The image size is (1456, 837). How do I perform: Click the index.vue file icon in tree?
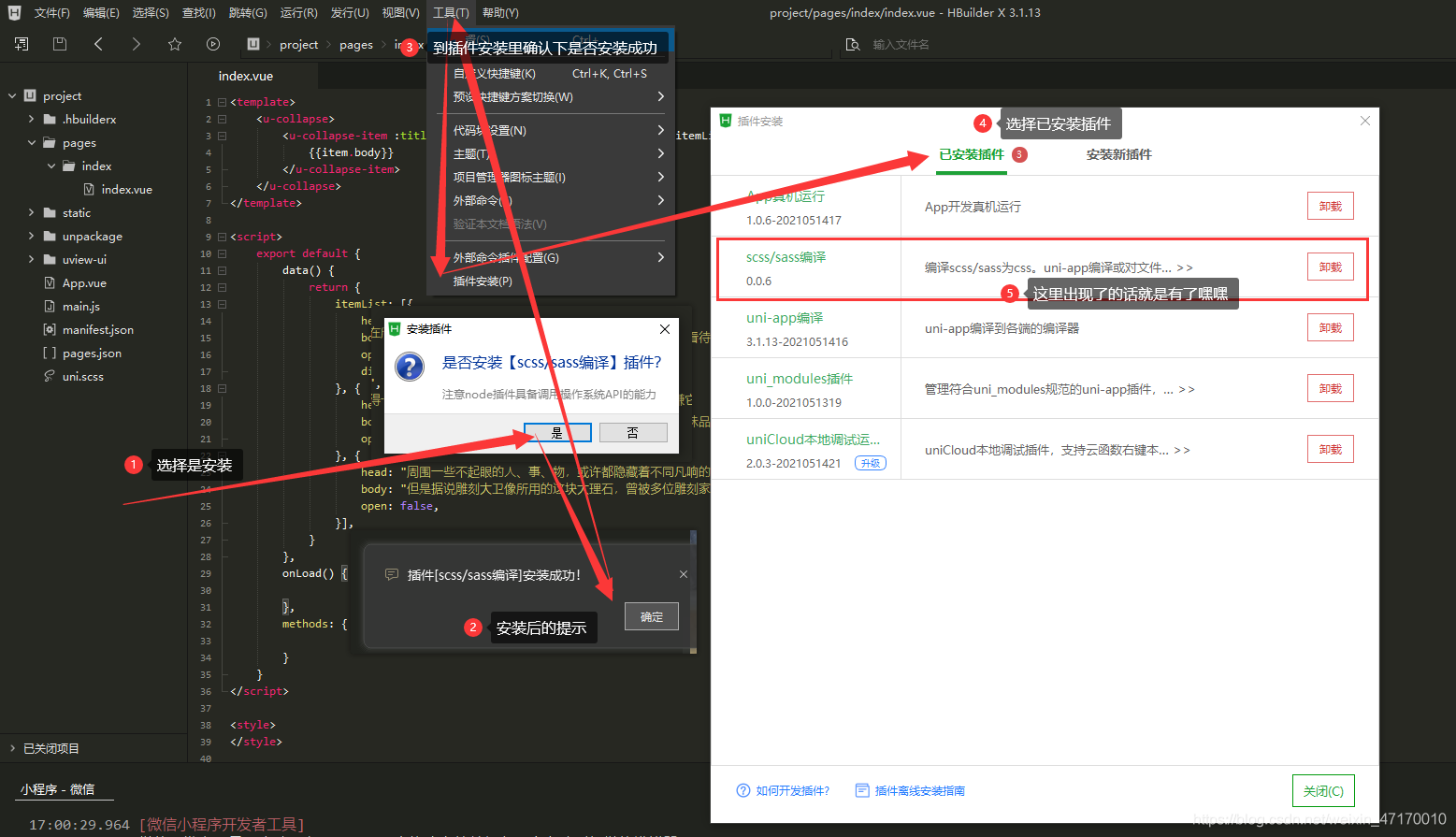coord(89,189)
